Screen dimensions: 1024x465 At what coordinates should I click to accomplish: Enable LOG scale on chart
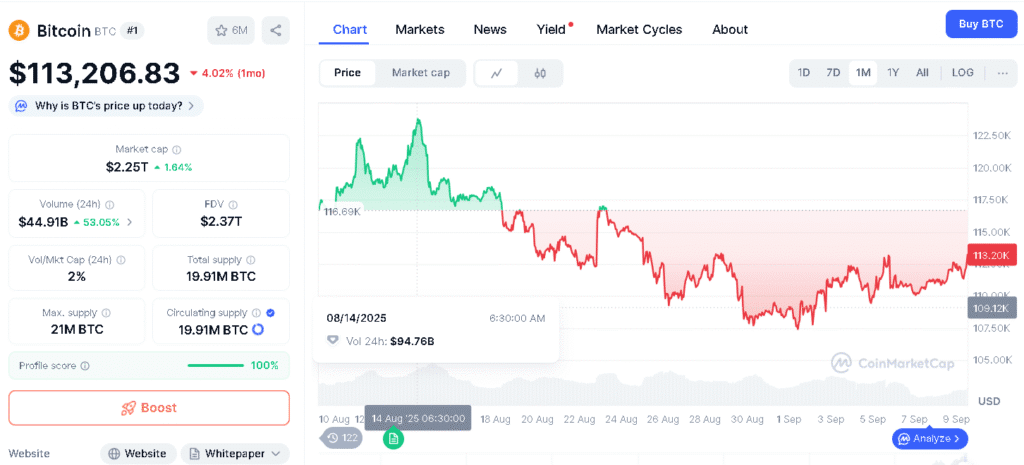tap(962, 73)
